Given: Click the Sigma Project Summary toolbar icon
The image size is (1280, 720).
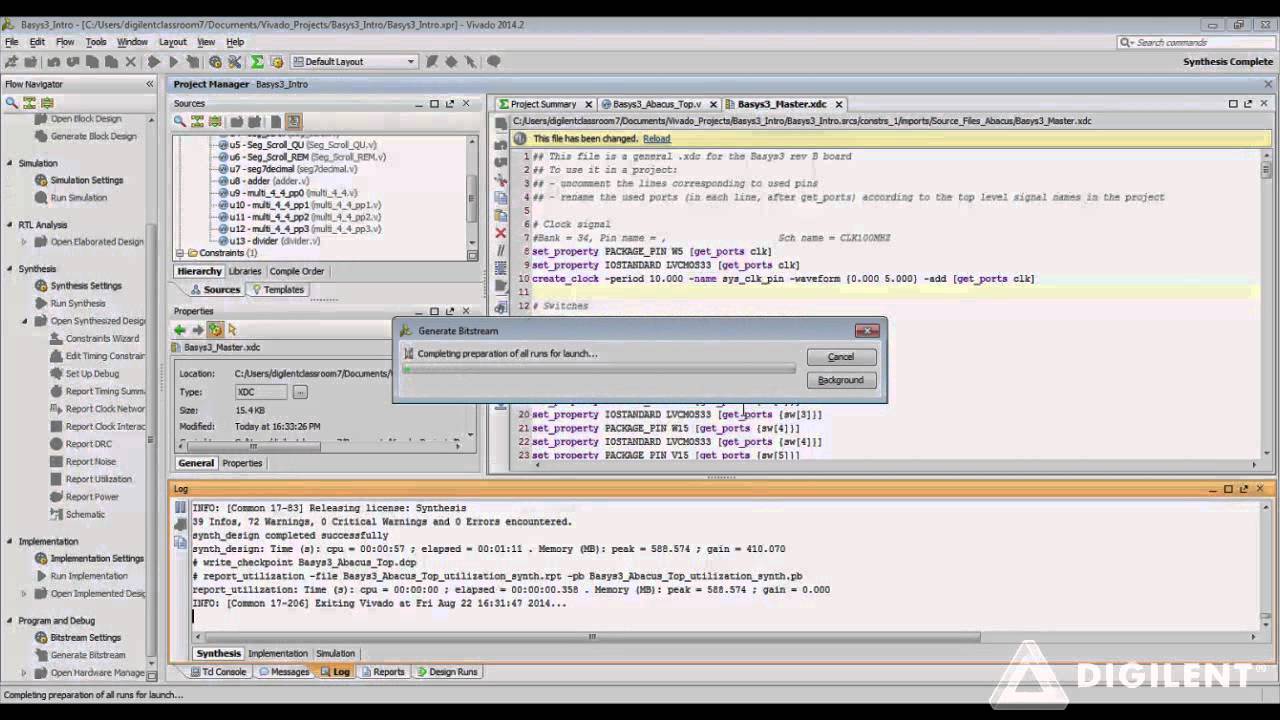Looking at the screenshot, I should click(257, 62).
